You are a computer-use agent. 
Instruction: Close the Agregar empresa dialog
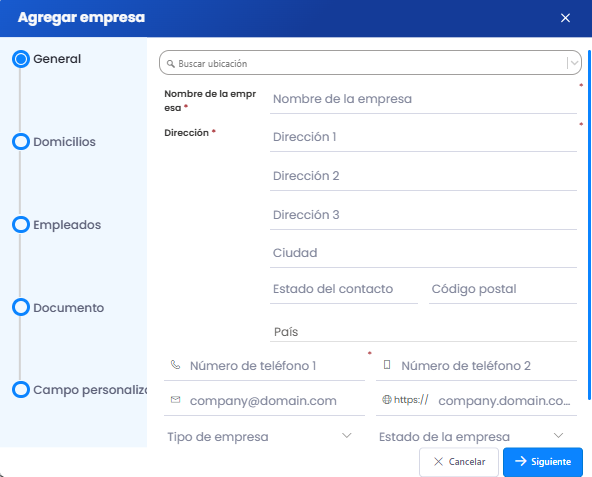(x=565, y=18)
